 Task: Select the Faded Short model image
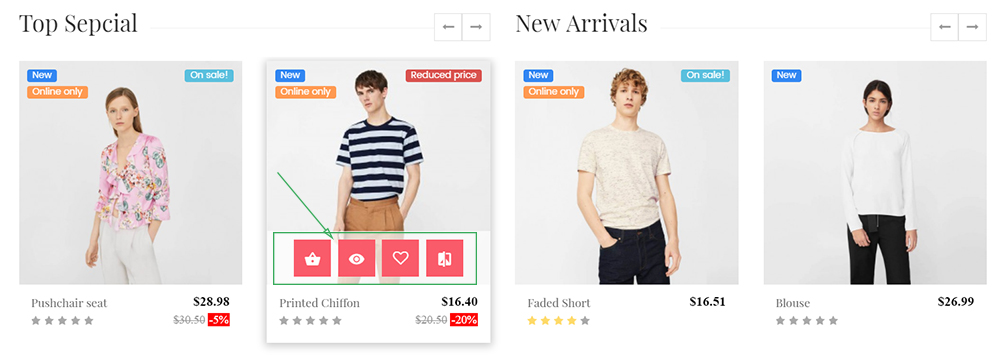627,173
